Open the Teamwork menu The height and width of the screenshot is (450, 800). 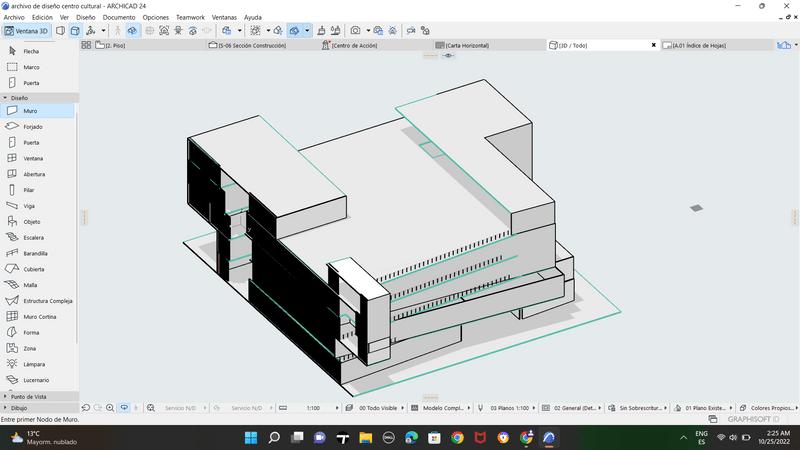189,17
